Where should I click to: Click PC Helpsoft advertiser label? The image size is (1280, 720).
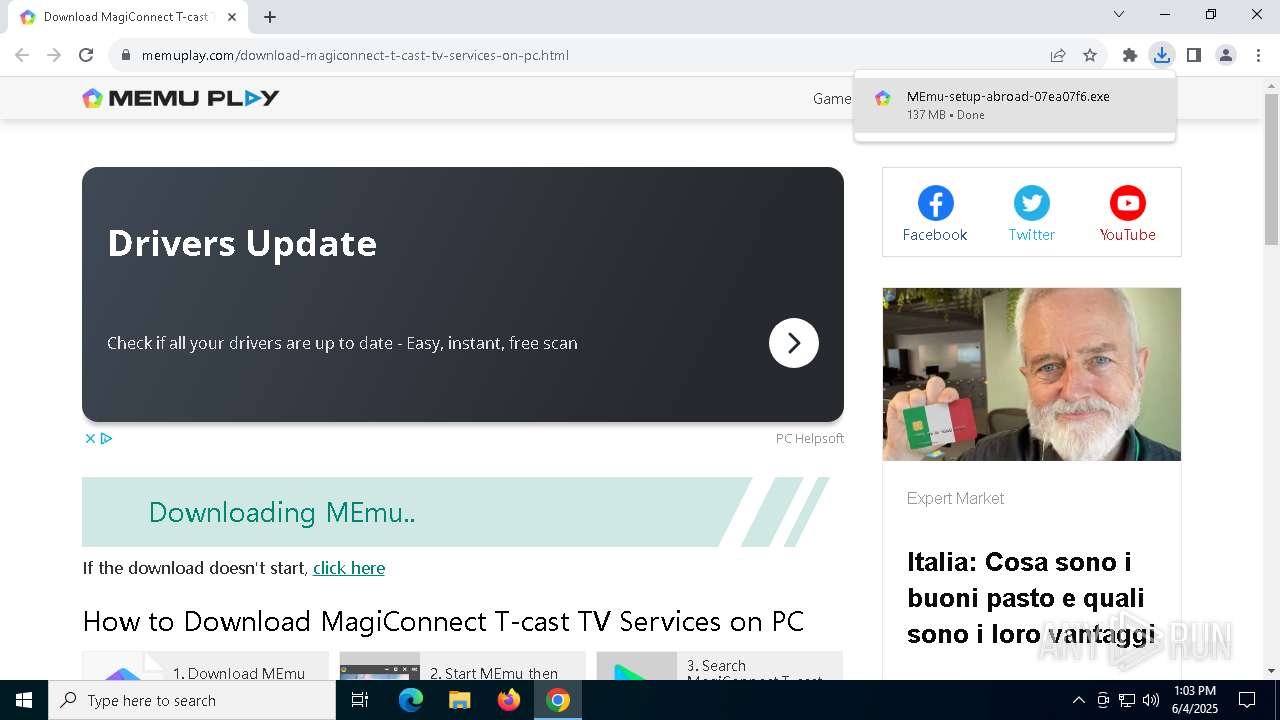[810, 438]
